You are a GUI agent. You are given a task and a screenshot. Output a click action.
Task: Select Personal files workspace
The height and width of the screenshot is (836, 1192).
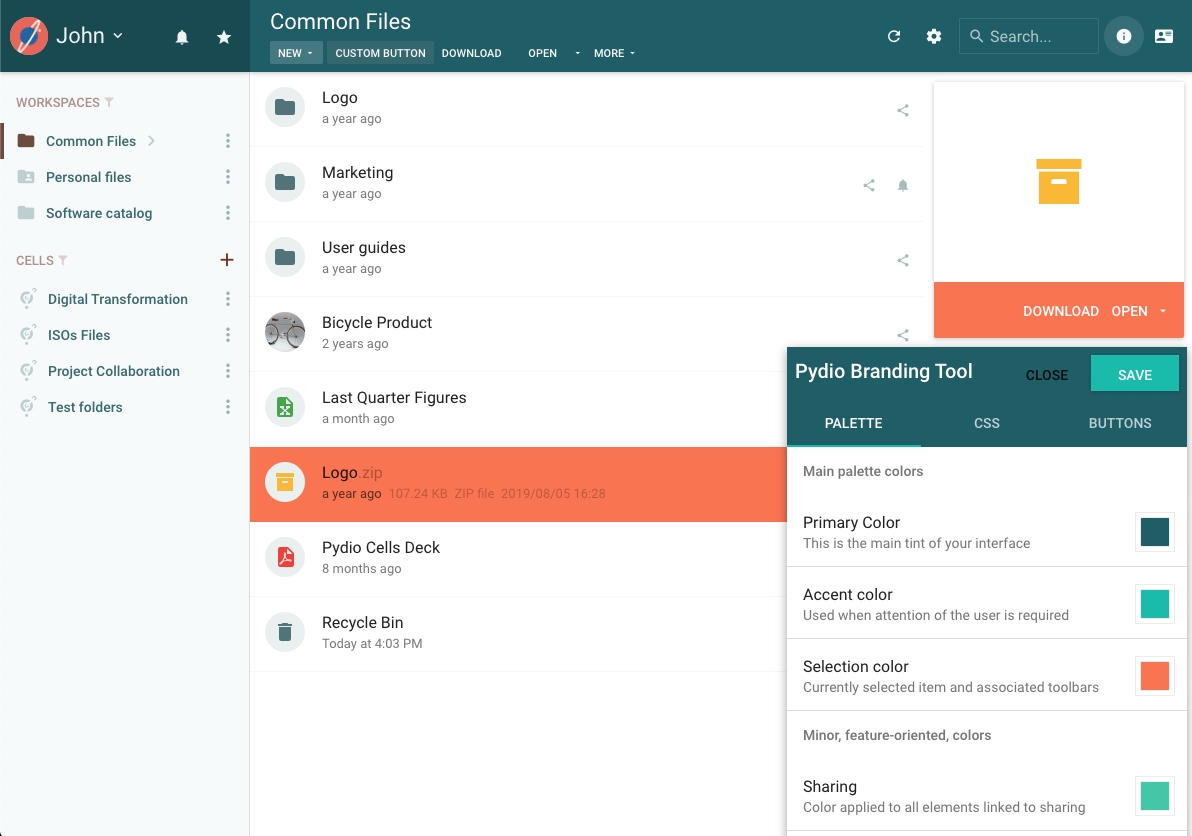tap(88, 177)
